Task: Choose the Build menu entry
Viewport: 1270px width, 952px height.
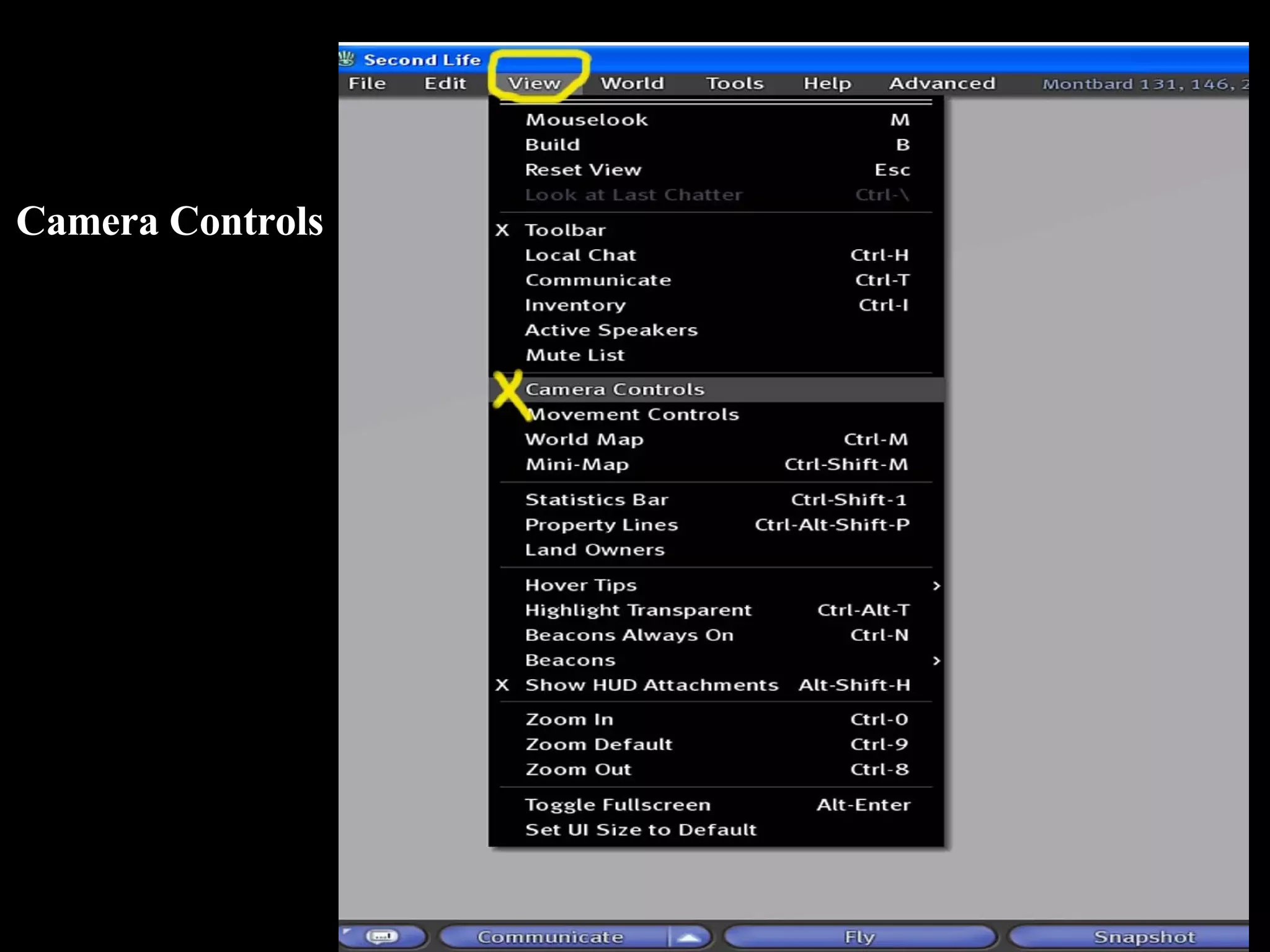Action: (716, 144)
